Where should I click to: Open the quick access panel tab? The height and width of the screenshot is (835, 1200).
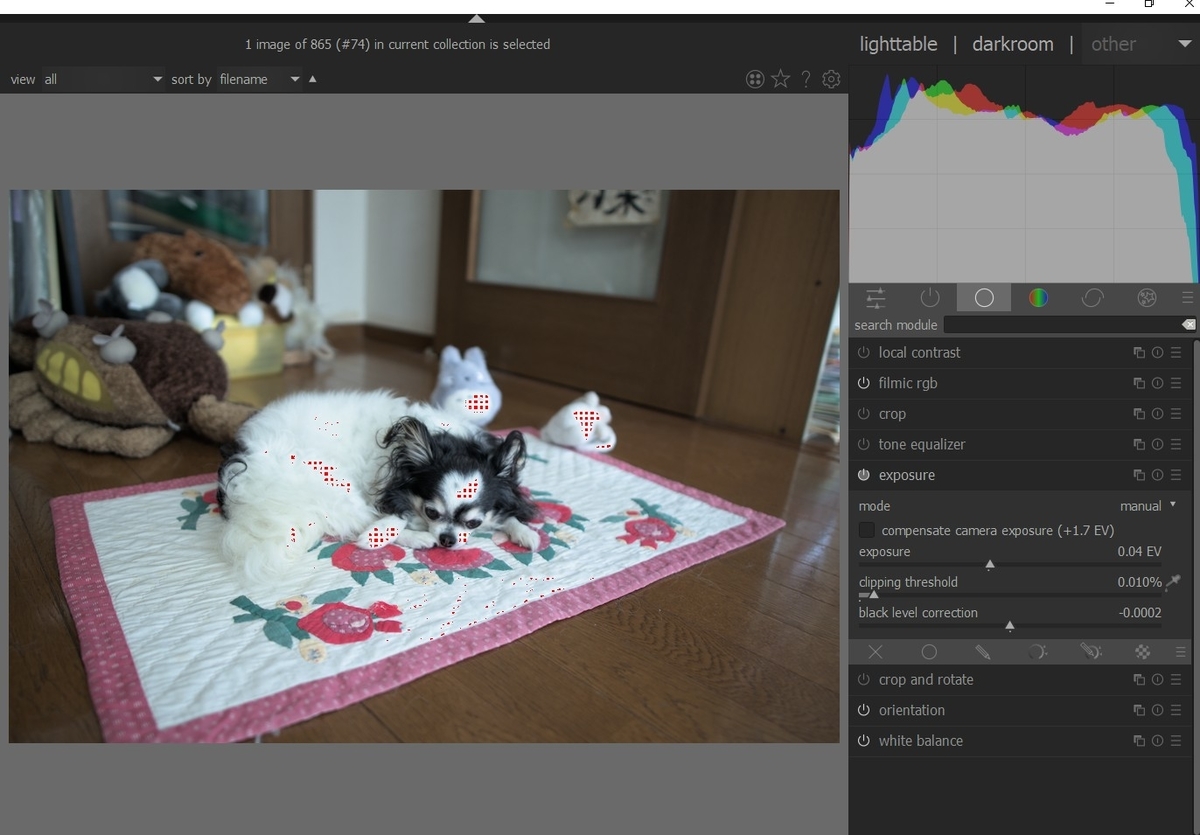(876, 297)
